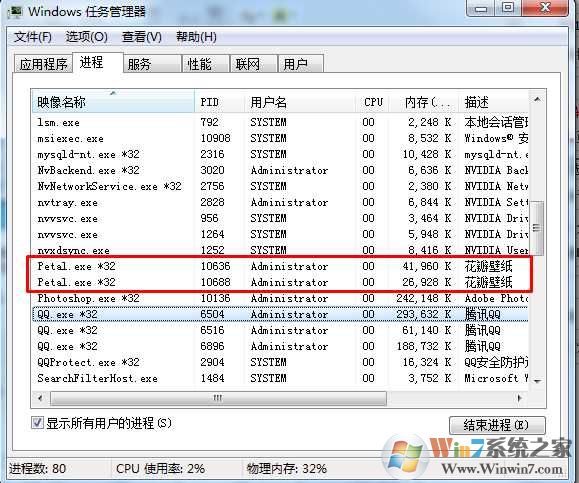Open the 选项(O) menu
Screen dimensions: 579x483
[x=86, y=37]
